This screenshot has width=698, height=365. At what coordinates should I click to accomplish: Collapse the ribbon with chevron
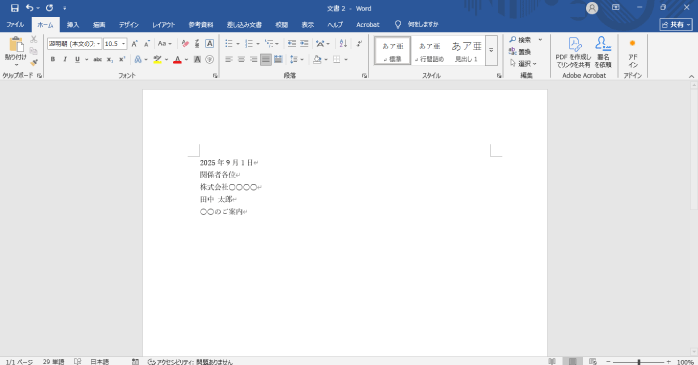(x=691, y=77)
